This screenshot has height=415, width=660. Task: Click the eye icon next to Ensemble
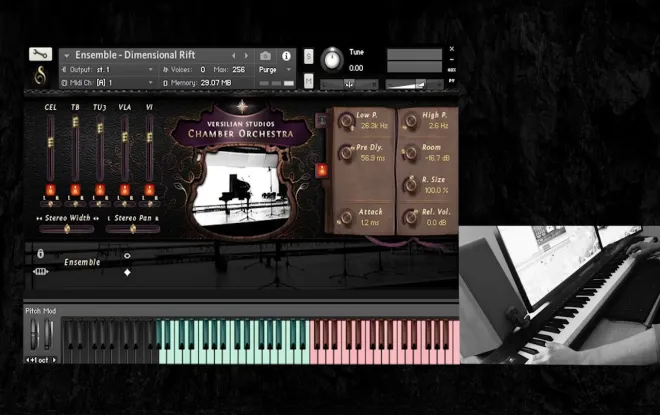(x=127, y=255)
